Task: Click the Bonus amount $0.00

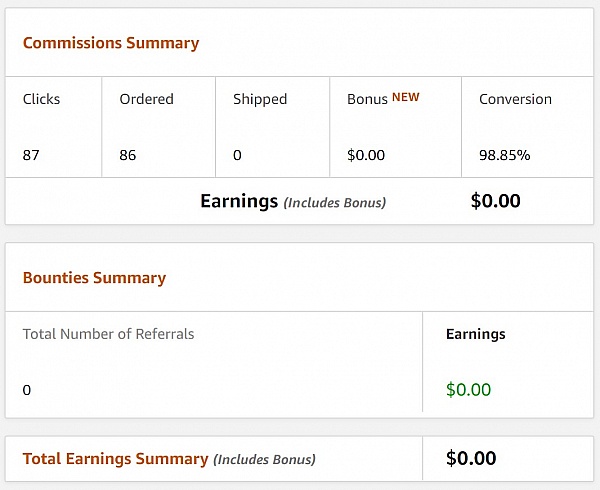Action: (x=366, y=155)
